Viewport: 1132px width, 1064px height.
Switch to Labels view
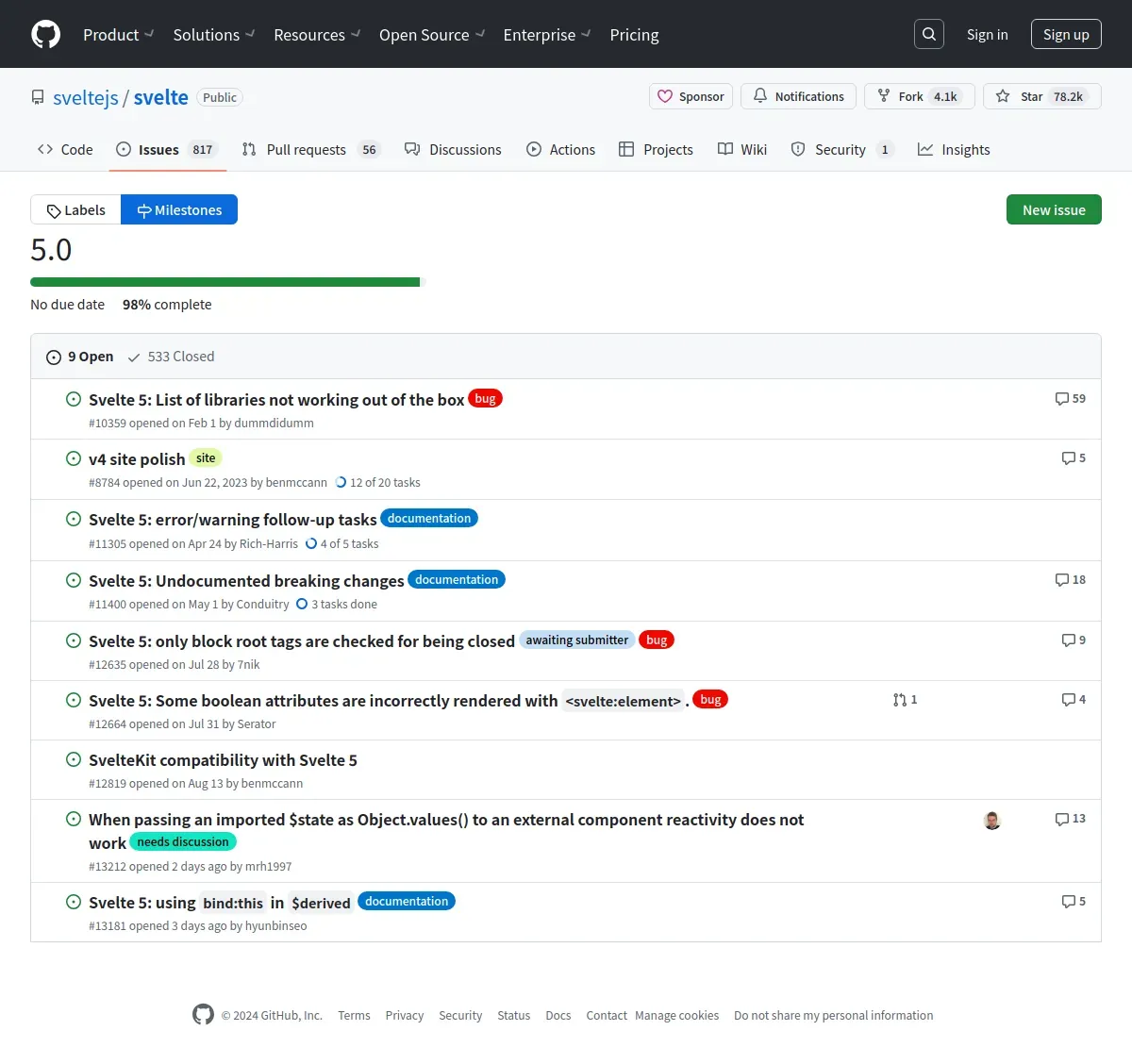pos(75,209)
